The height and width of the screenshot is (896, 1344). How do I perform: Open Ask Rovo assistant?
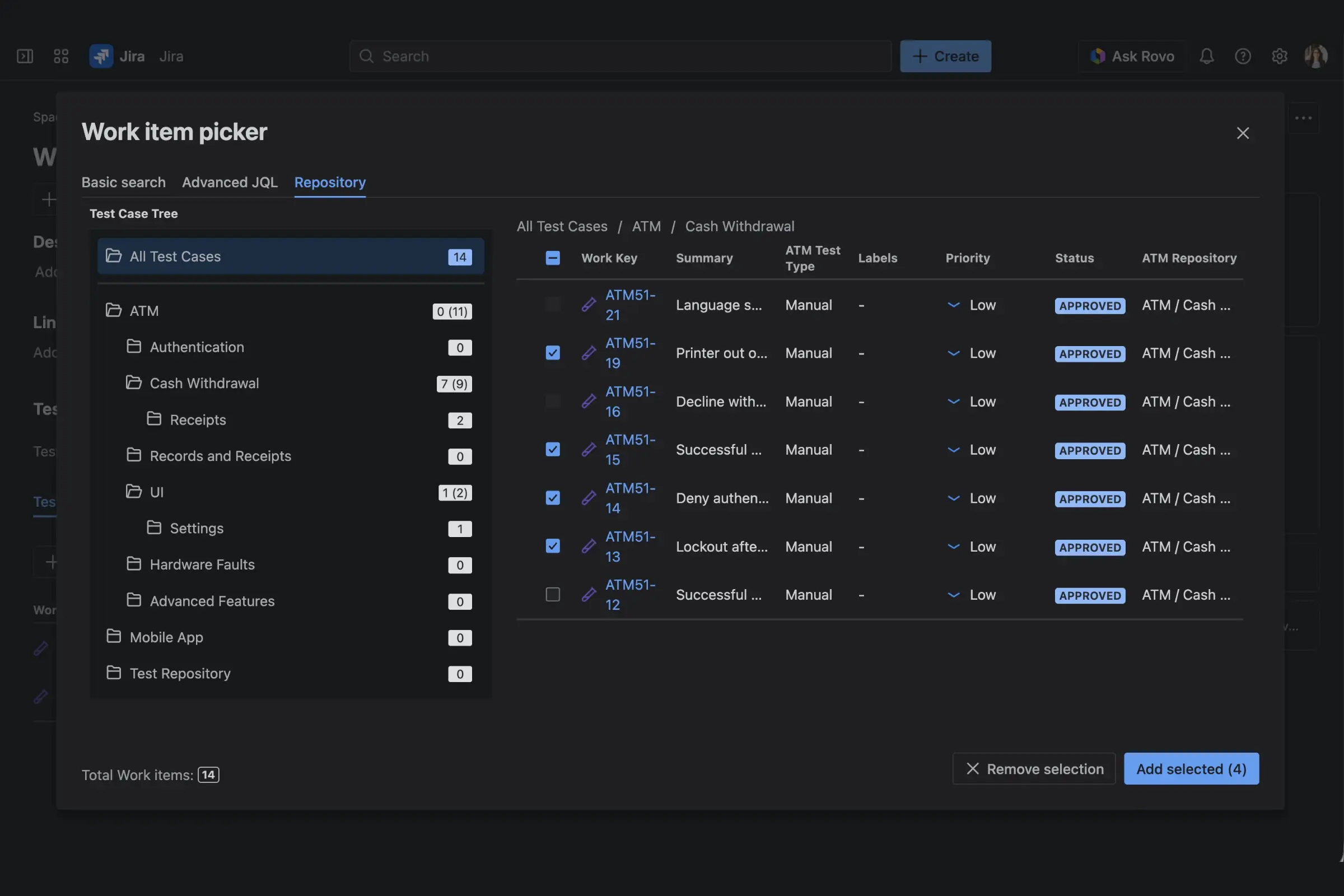pyautogui.click(x=1131, y=56)
